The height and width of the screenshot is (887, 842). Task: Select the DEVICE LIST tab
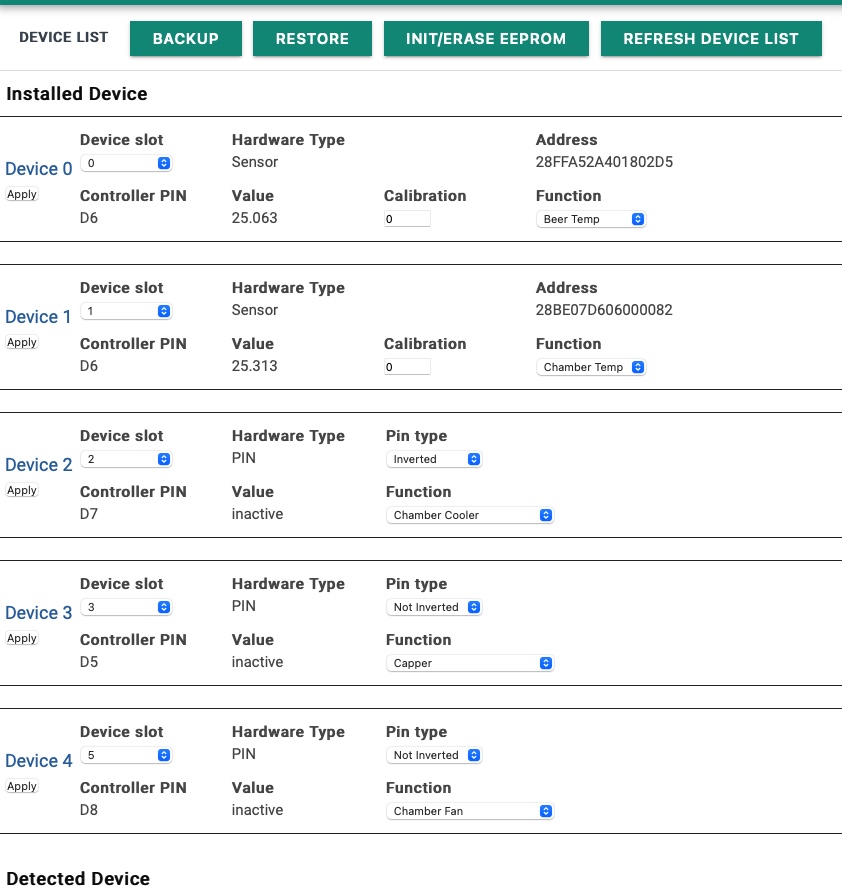63,37
